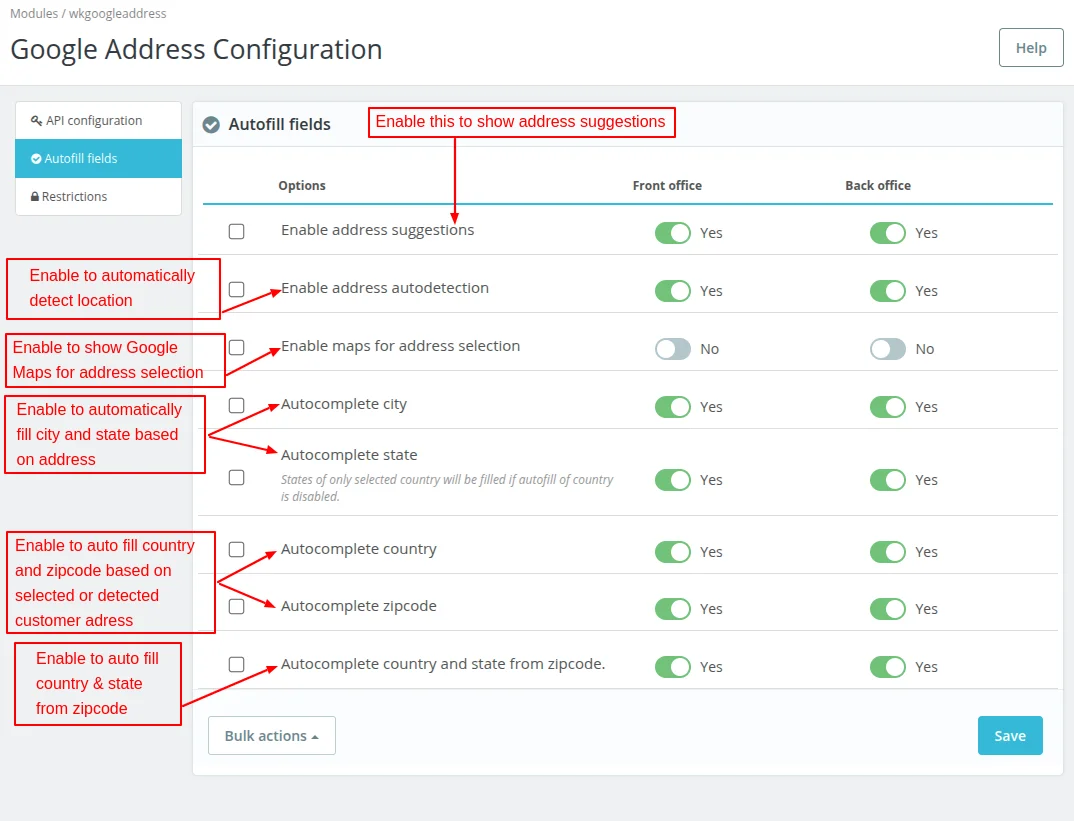Open the Bulk actions dropdown
This screenshot has height=821, width=1074.
pyautogui.click(x=271, y=735)
